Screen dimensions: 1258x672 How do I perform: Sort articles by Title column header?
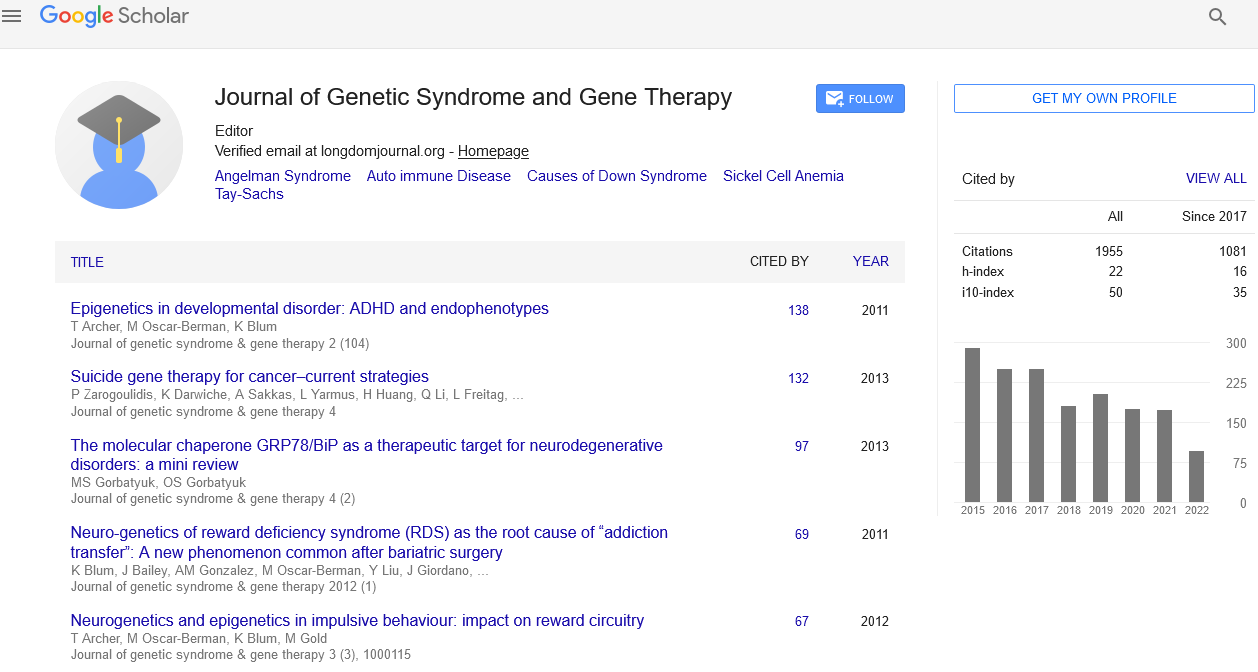pyautogui.click(x=87, y=262)
